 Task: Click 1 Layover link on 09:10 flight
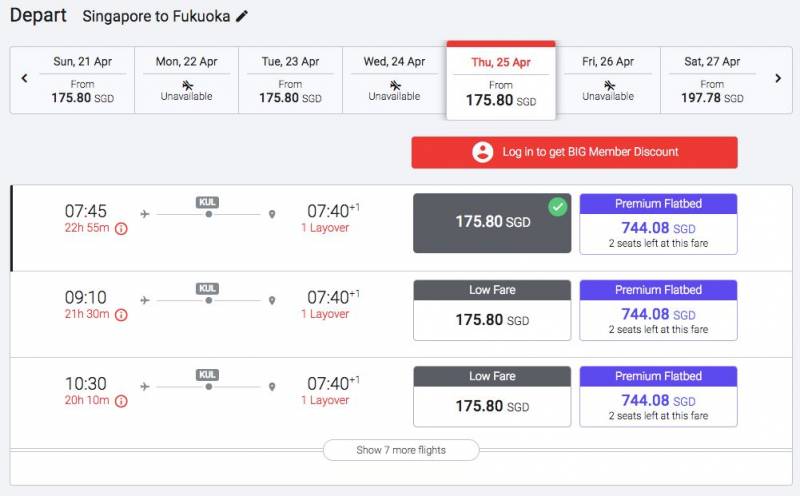[325, 314]
